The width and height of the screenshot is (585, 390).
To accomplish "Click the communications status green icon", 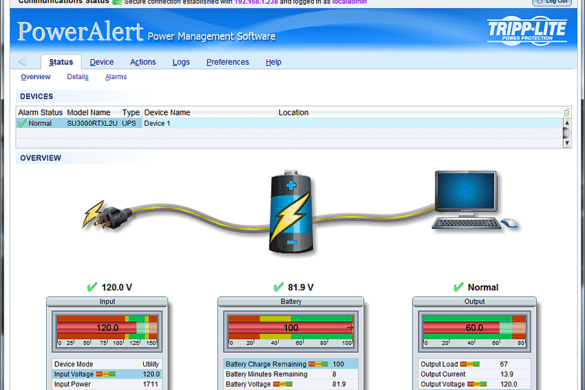I will 117,2.
